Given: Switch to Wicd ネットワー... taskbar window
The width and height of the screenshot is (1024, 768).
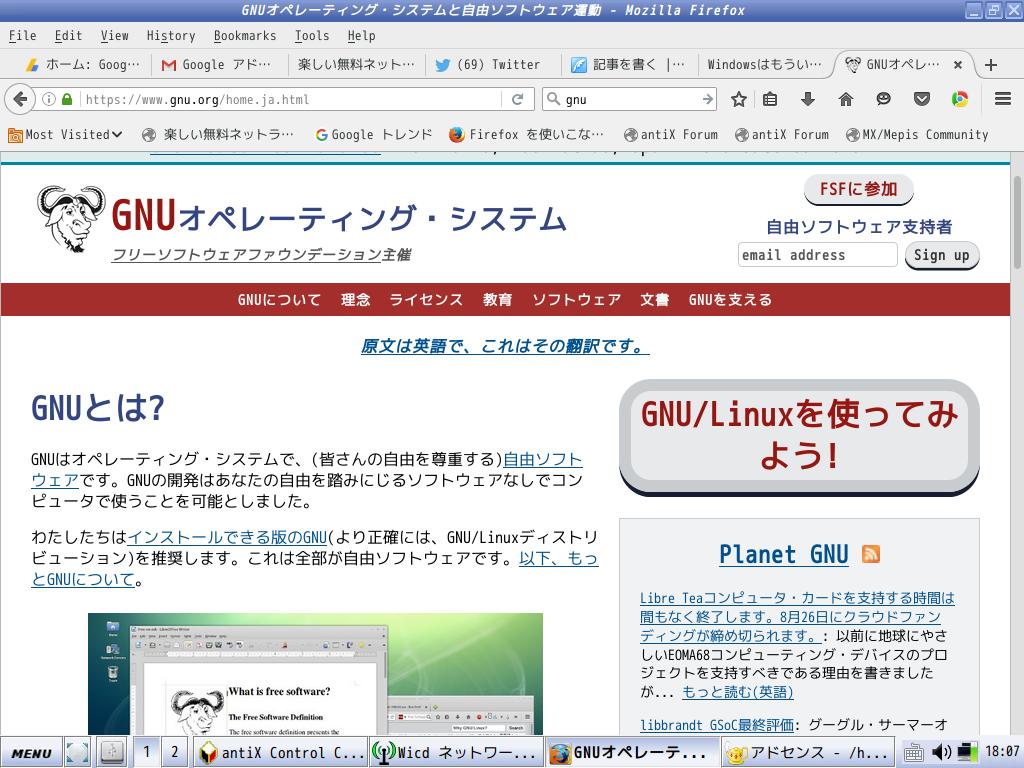Looking at the screenshot, I should point(456,752).
